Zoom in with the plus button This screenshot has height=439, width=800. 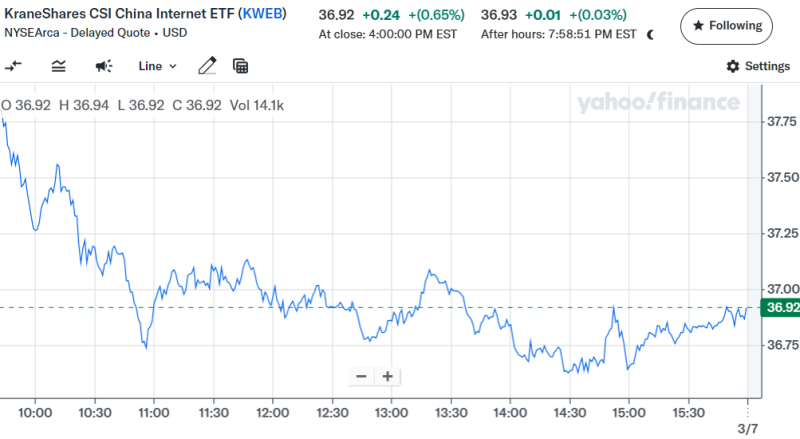pyautogui.click(x=387, y=377)
